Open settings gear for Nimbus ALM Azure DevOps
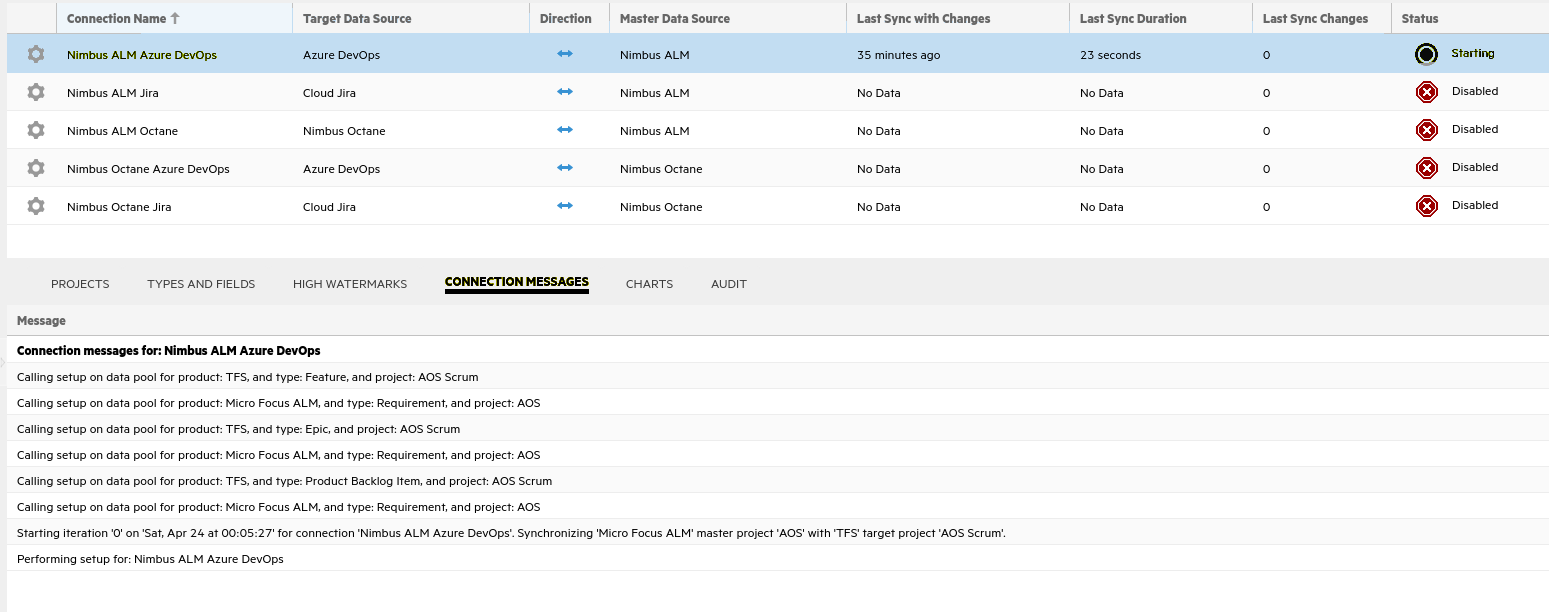 pyautogui.click(x=34, y=54)
